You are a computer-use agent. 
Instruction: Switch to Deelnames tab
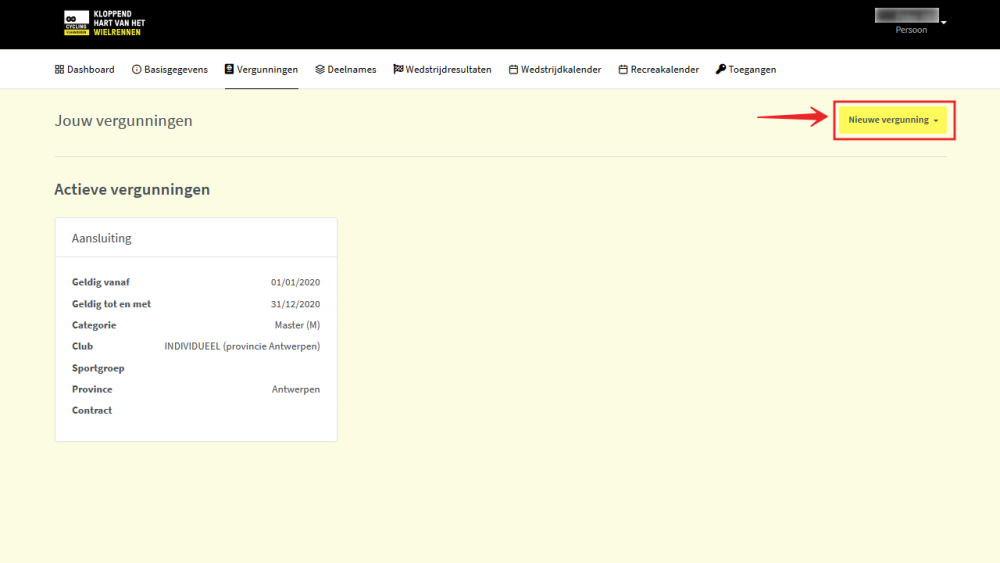coord(346,69)
